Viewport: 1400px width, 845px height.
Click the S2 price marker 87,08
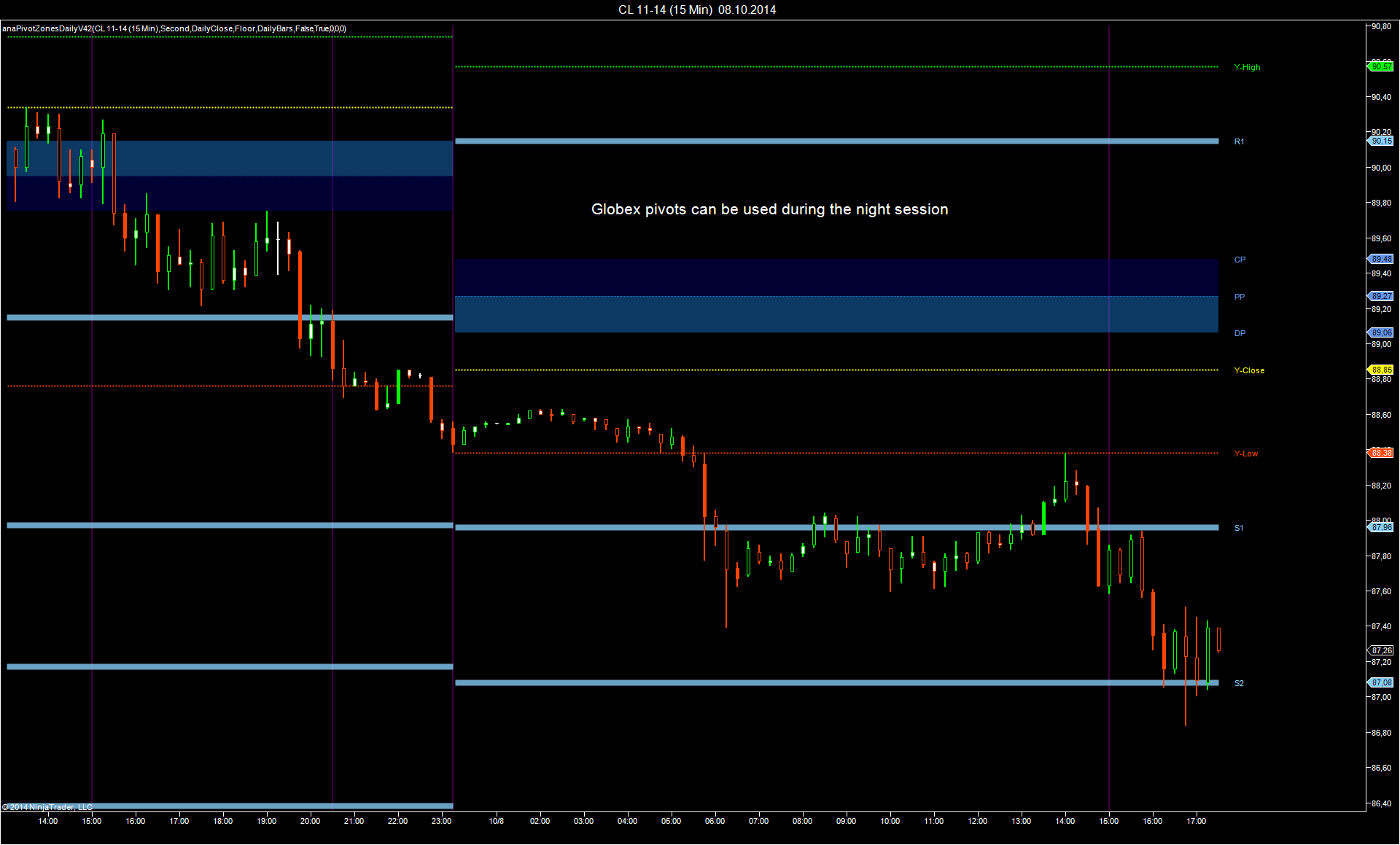[1381, 682]
